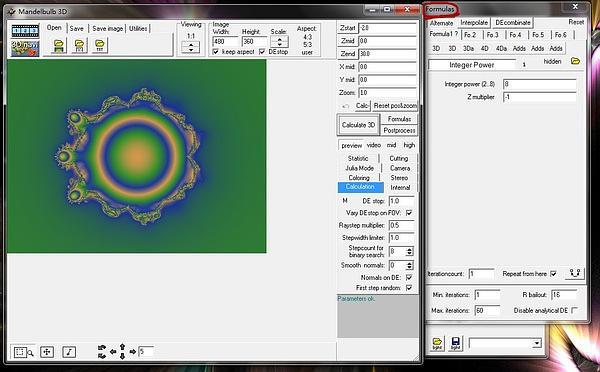Viewport: 600px width, 372px height.
Task: Click the rotate clockwise arrow icon
Action: 102,356
